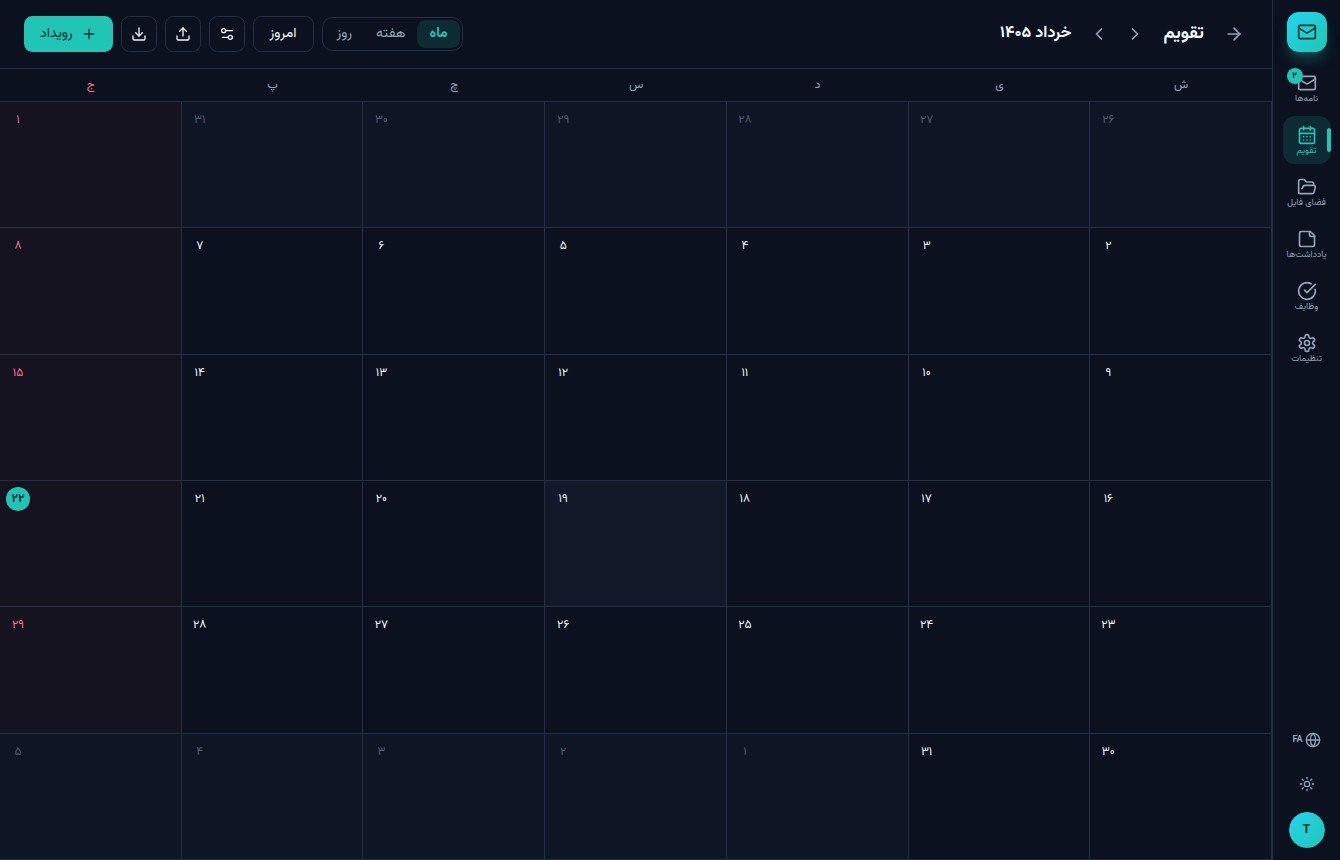Click the رویداد add event button
Viewport: 1340px width, 860px height.
[68, 34]
